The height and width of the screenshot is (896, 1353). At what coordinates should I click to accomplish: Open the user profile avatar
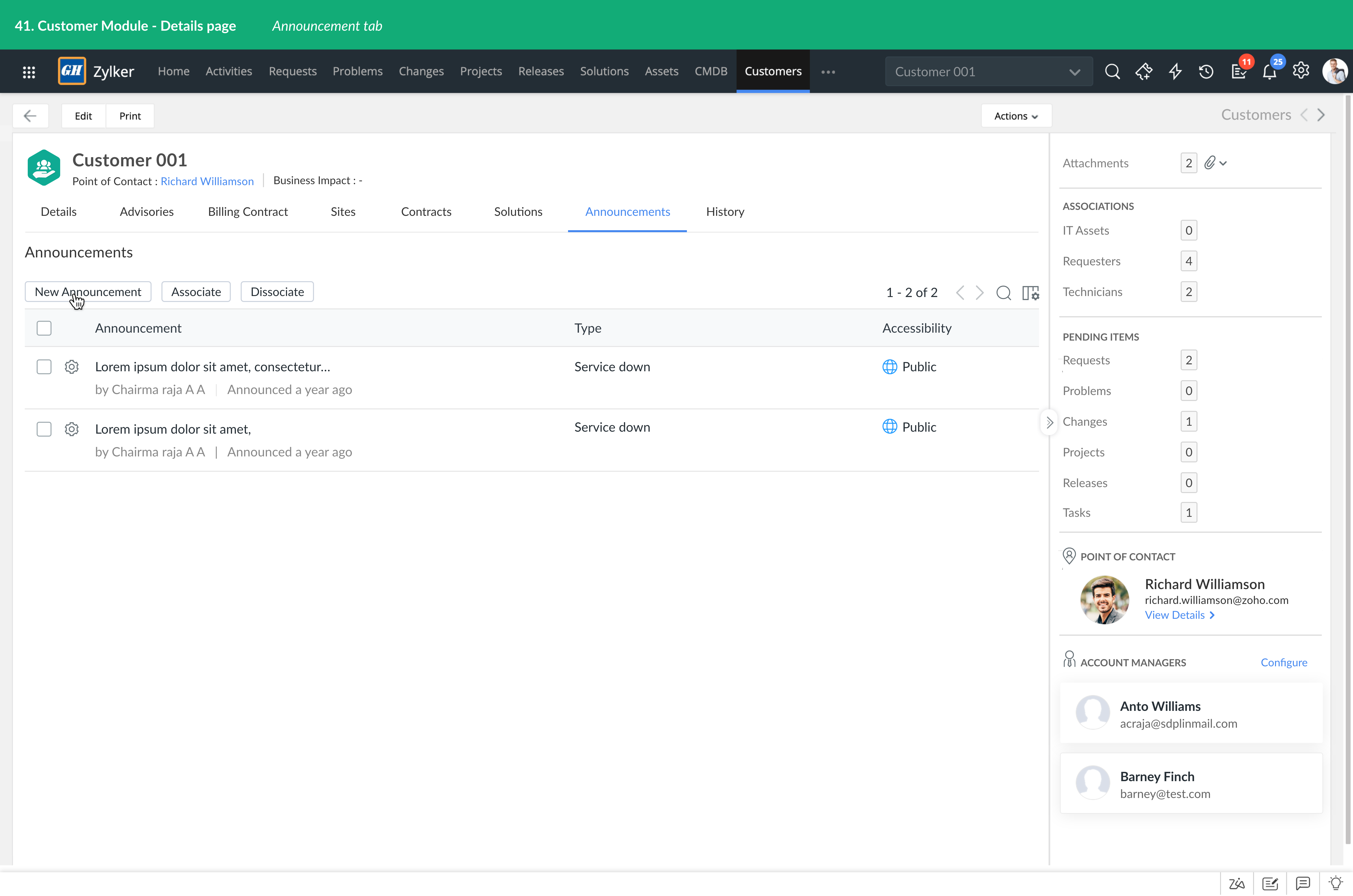tap(1335, 72)
